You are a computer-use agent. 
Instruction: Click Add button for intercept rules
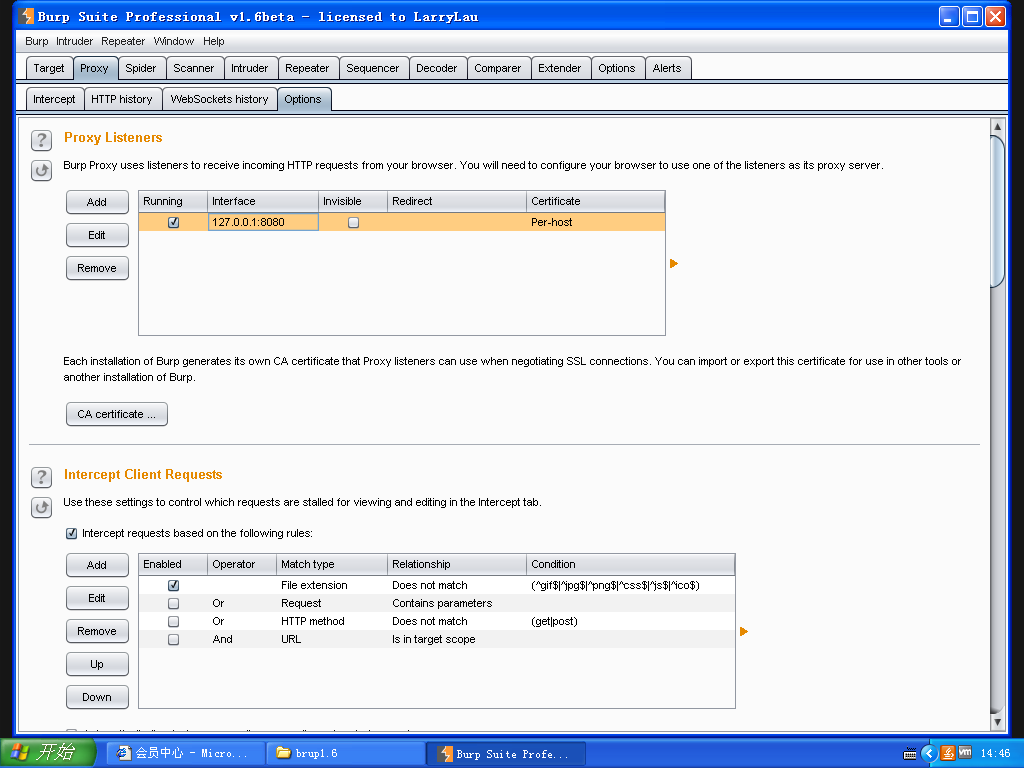pos(97,566)
